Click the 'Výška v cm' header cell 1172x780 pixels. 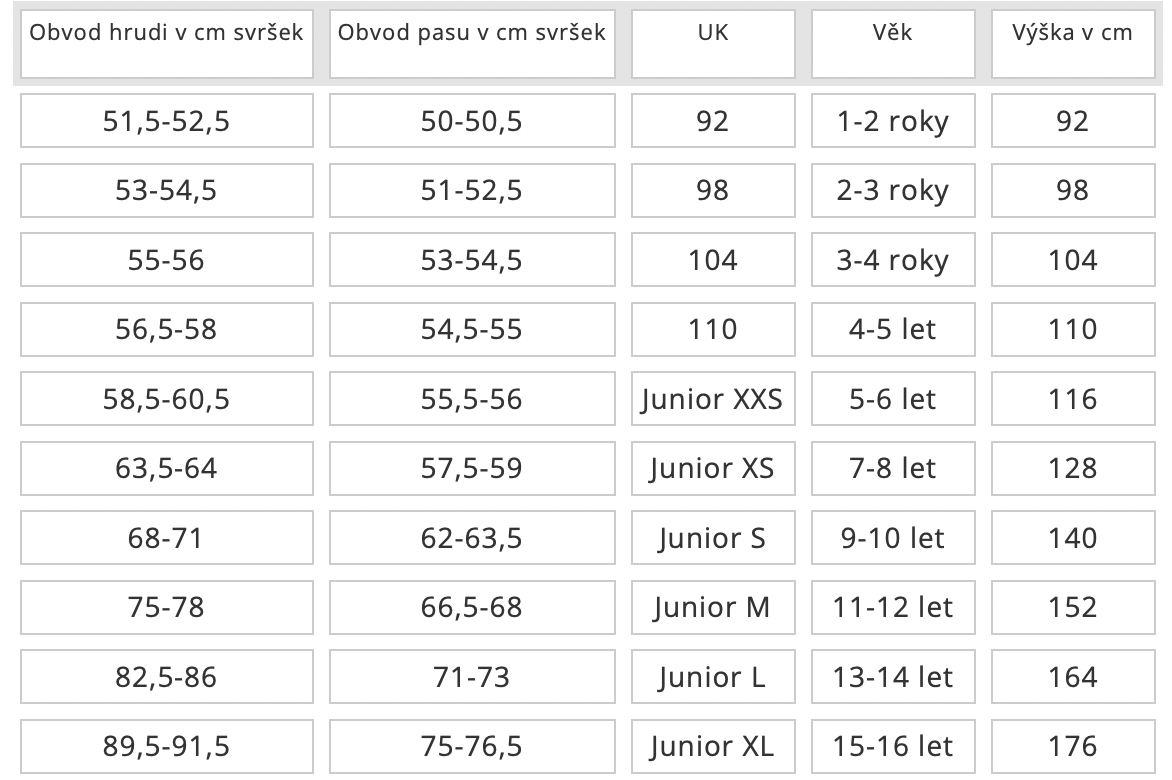click(x=1073, y=43)
